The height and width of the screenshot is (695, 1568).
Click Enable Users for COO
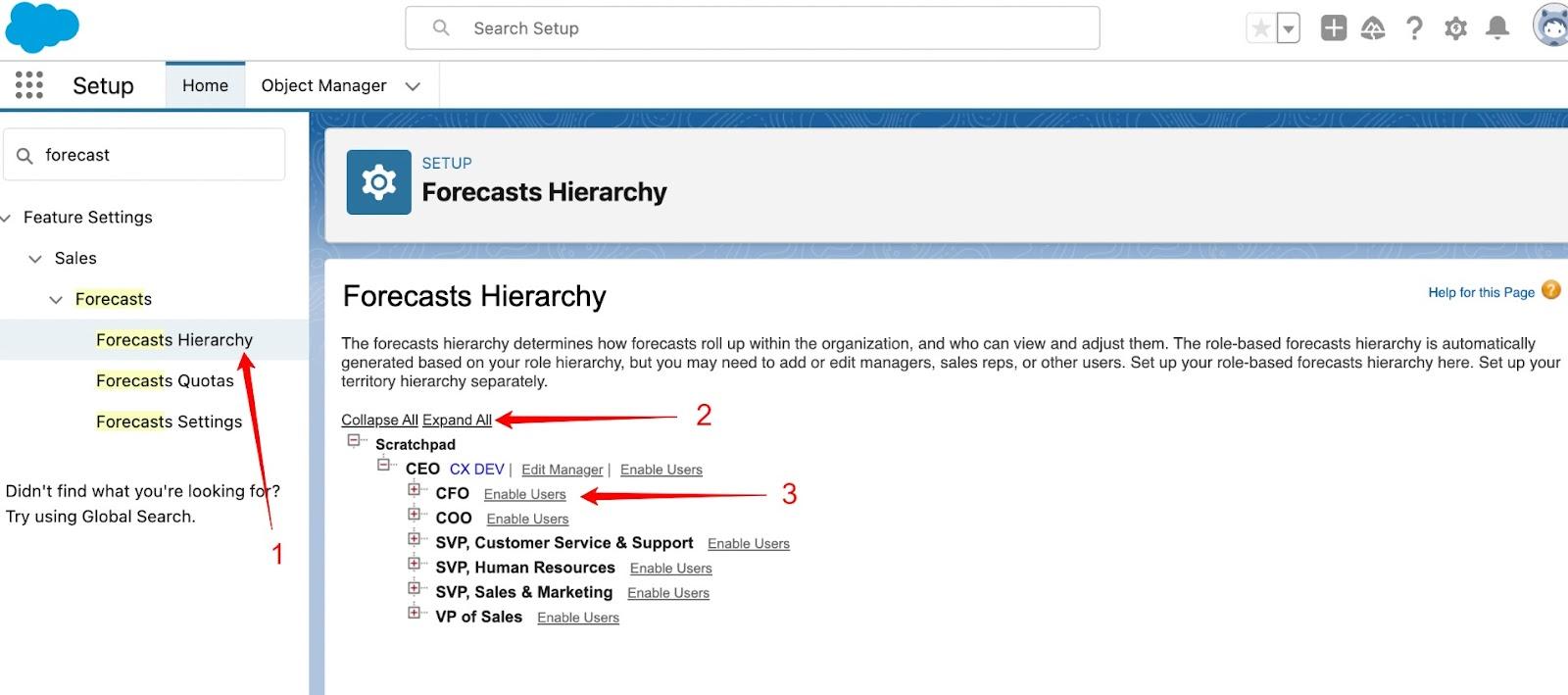tap(527, 519)
